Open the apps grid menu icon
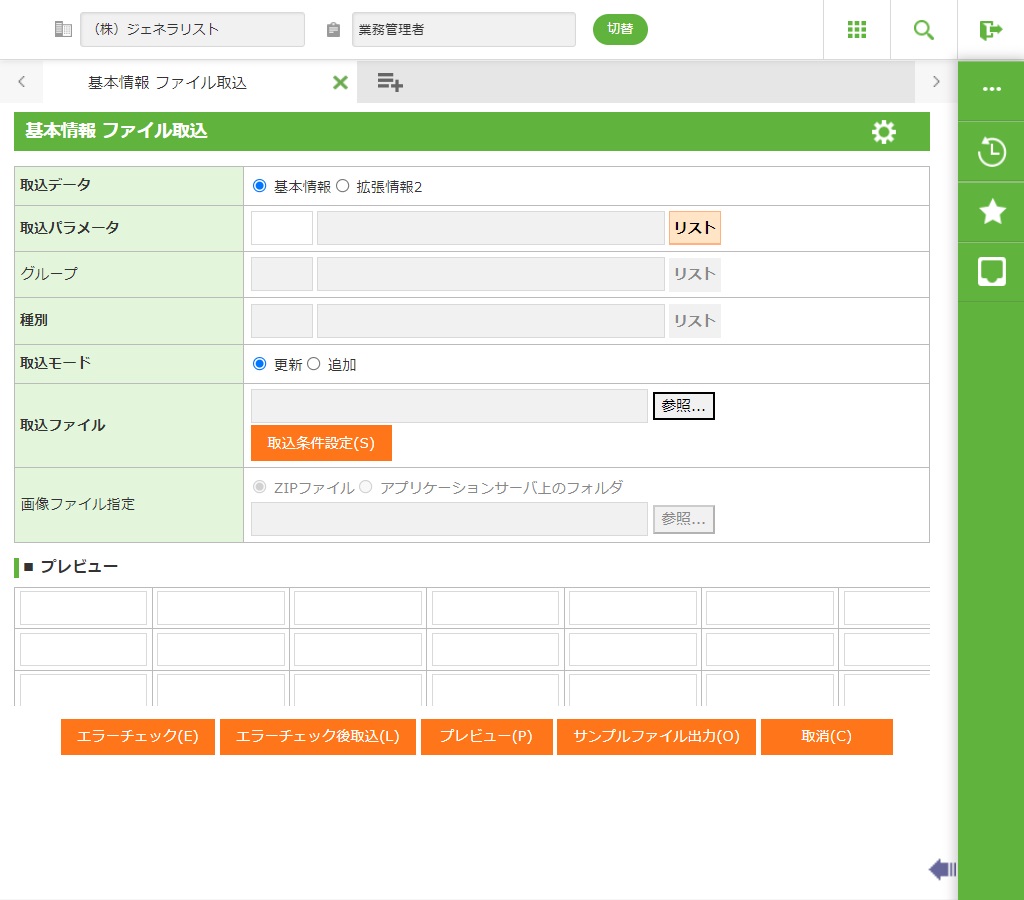This screenshot has height=900, width=1024. click(x=856, y=30)
